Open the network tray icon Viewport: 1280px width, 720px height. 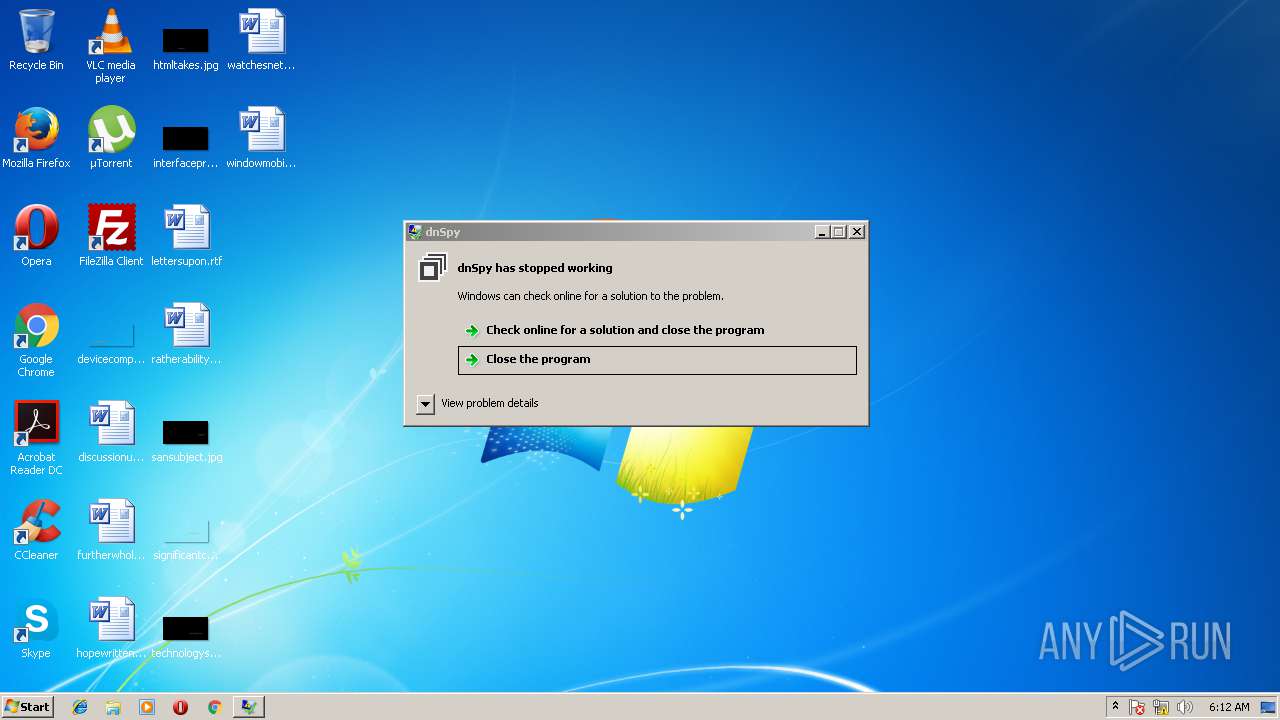(x=1161, y=707)
